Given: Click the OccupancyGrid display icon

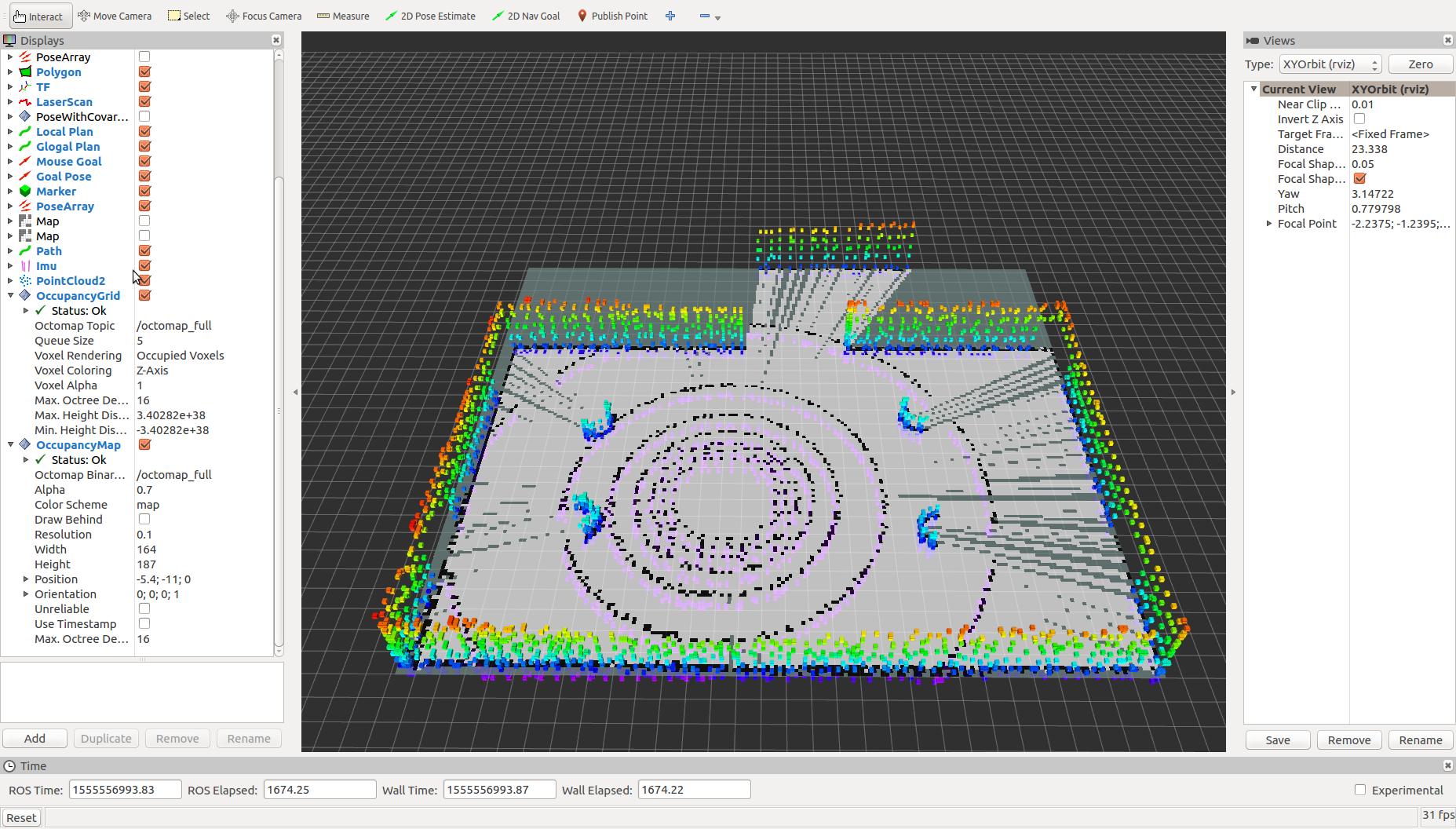Looking at the screenshot, I should (25, 295).
